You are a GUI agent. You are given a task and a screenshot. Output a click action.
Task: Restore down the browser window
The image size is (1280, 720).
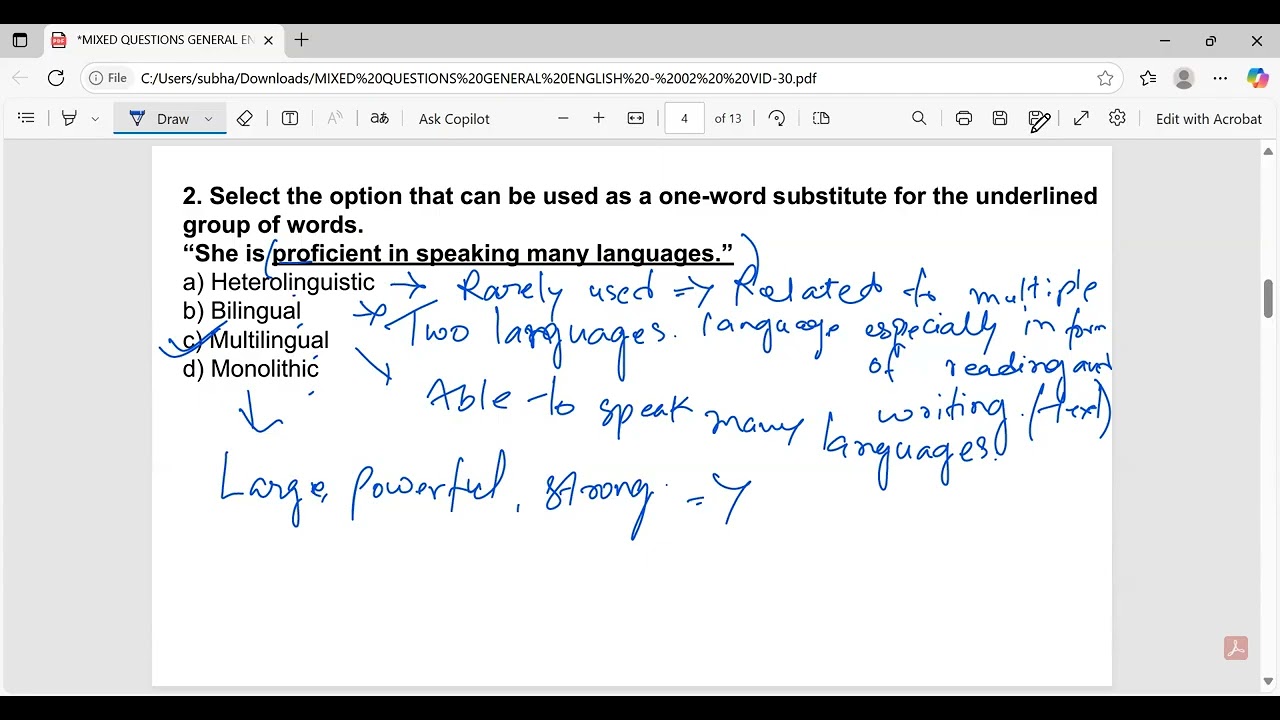click(1211, 41)
